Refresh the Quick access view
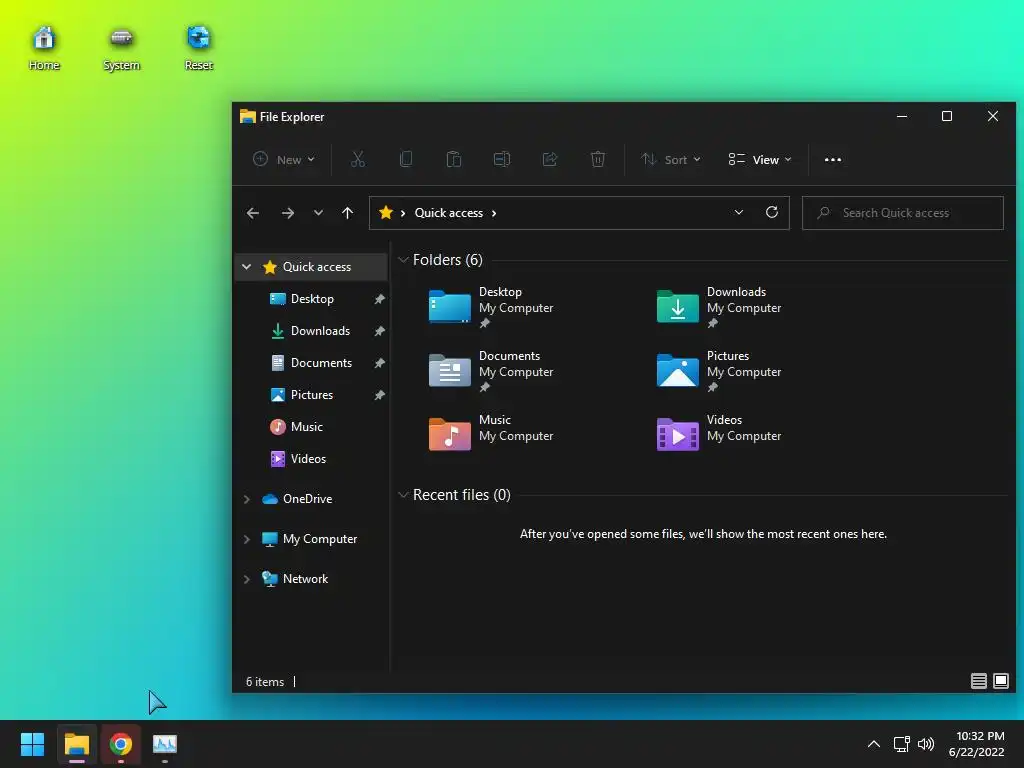Viewport: 1024px width, 768px height. (772, 212)
